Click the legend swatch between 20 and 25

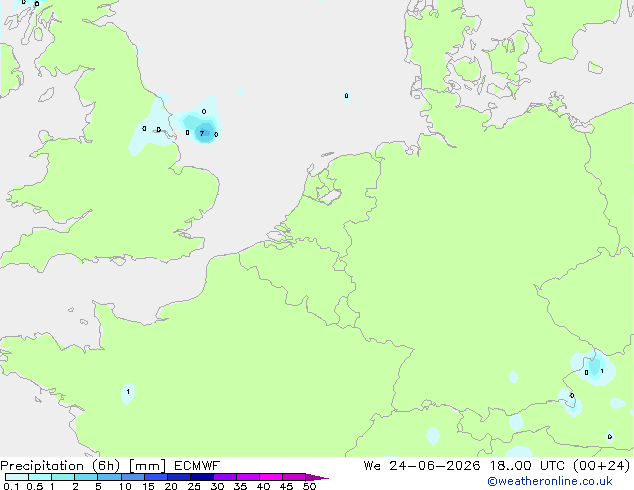[x=178, y=477]
